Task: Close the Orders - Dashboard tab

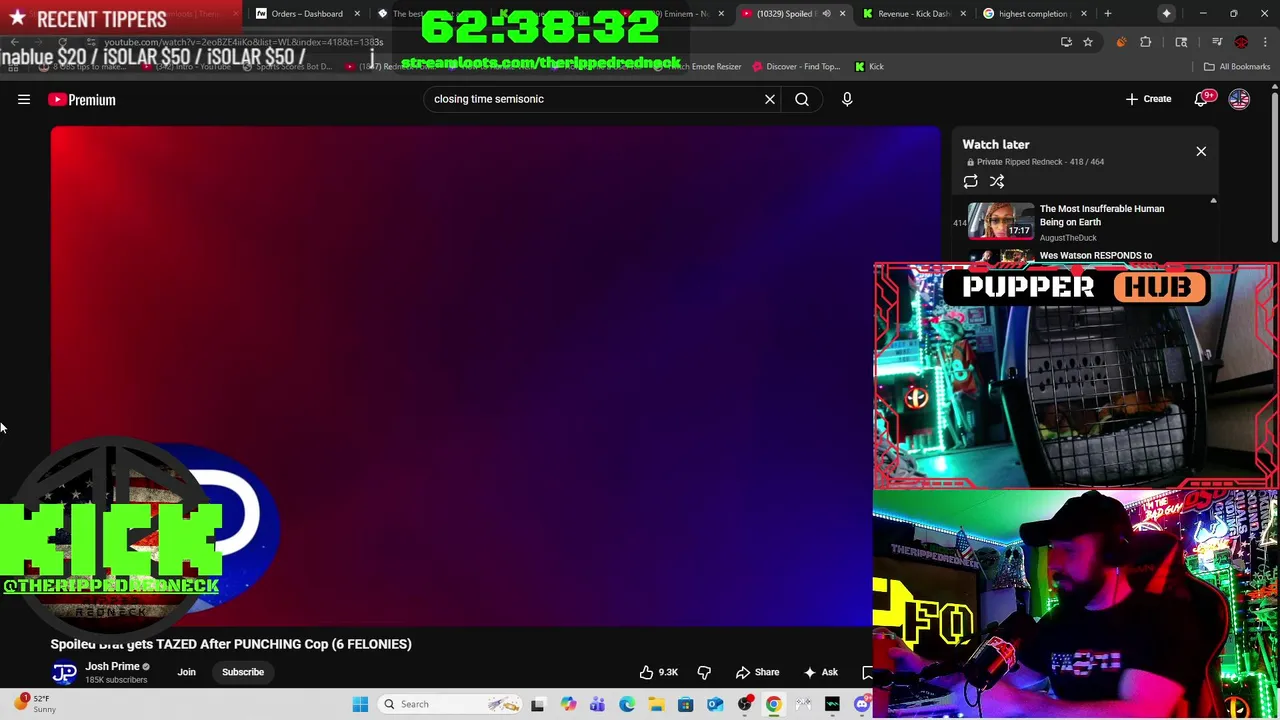Action: click(x=357, y=14)
